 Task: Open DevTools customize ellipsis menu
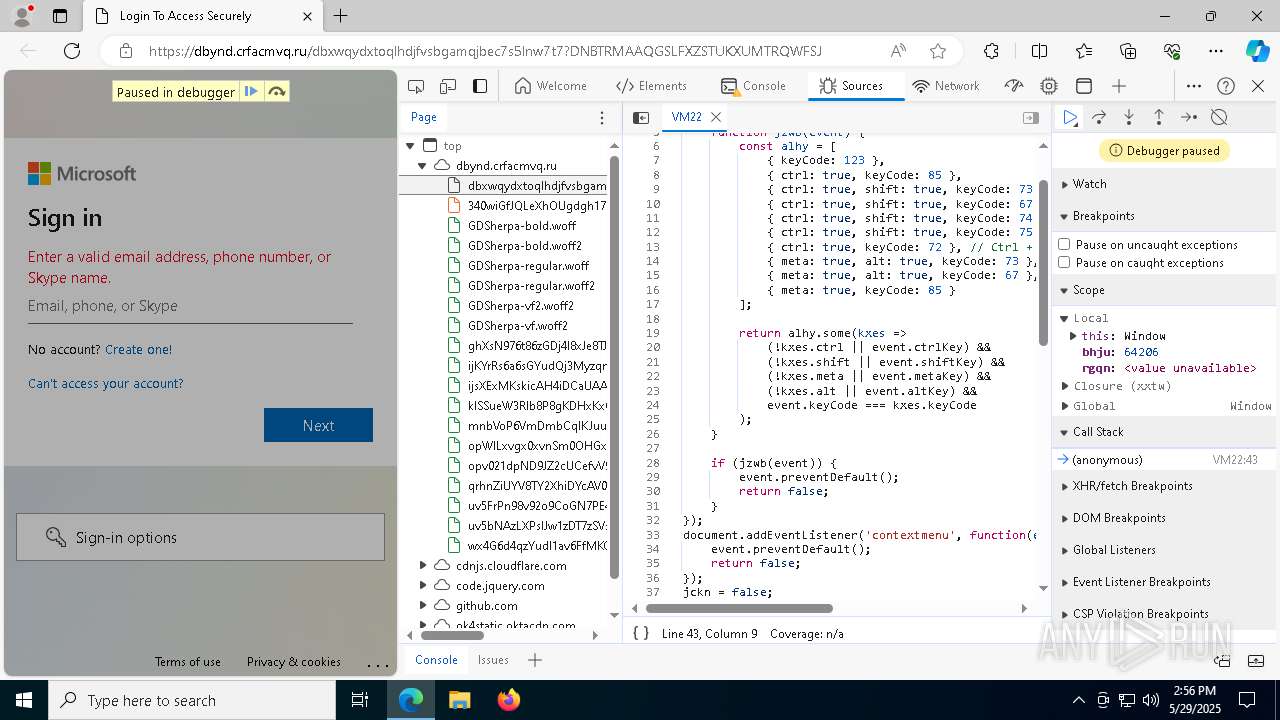[1194, 86]
